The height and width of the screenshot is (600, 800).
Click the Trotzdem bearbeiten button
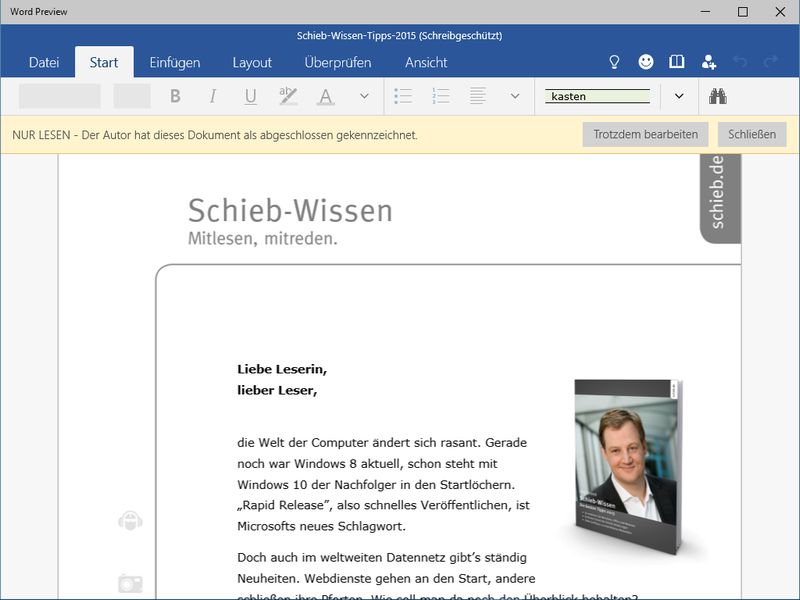click(x=645, y=134)
